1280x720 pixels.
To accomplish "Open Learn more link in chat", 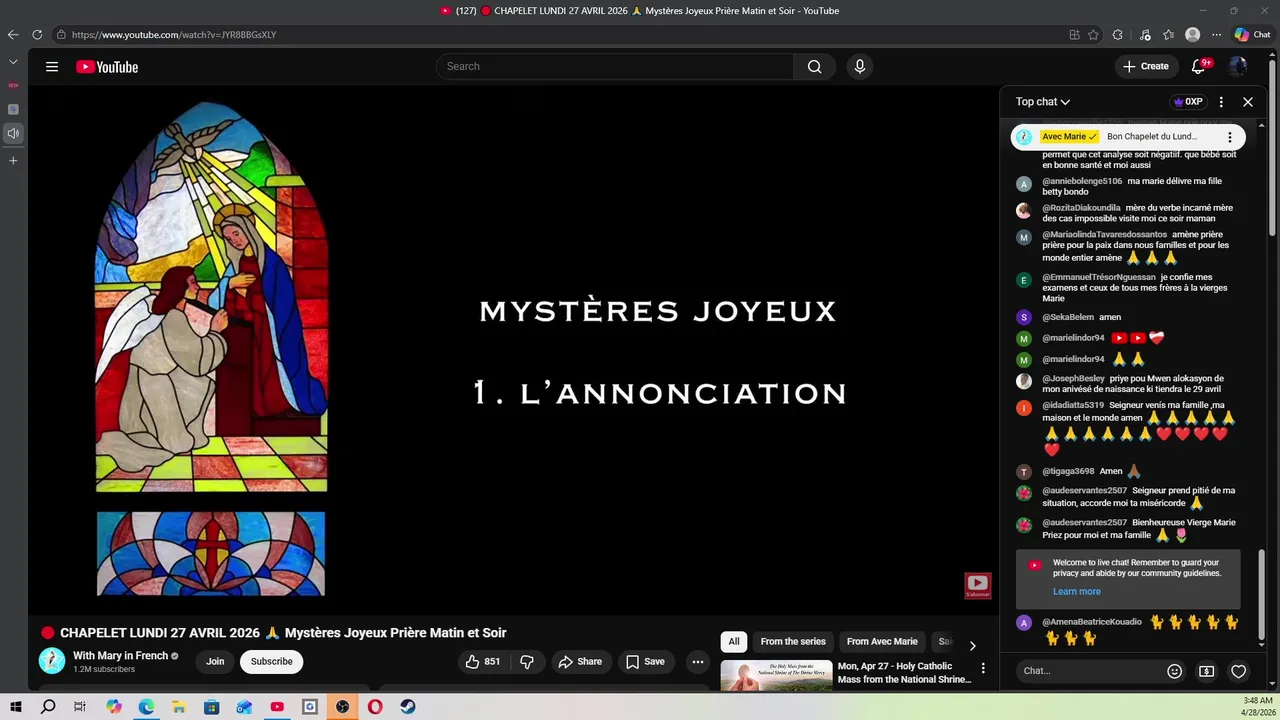I will (x=1076, y=592).
